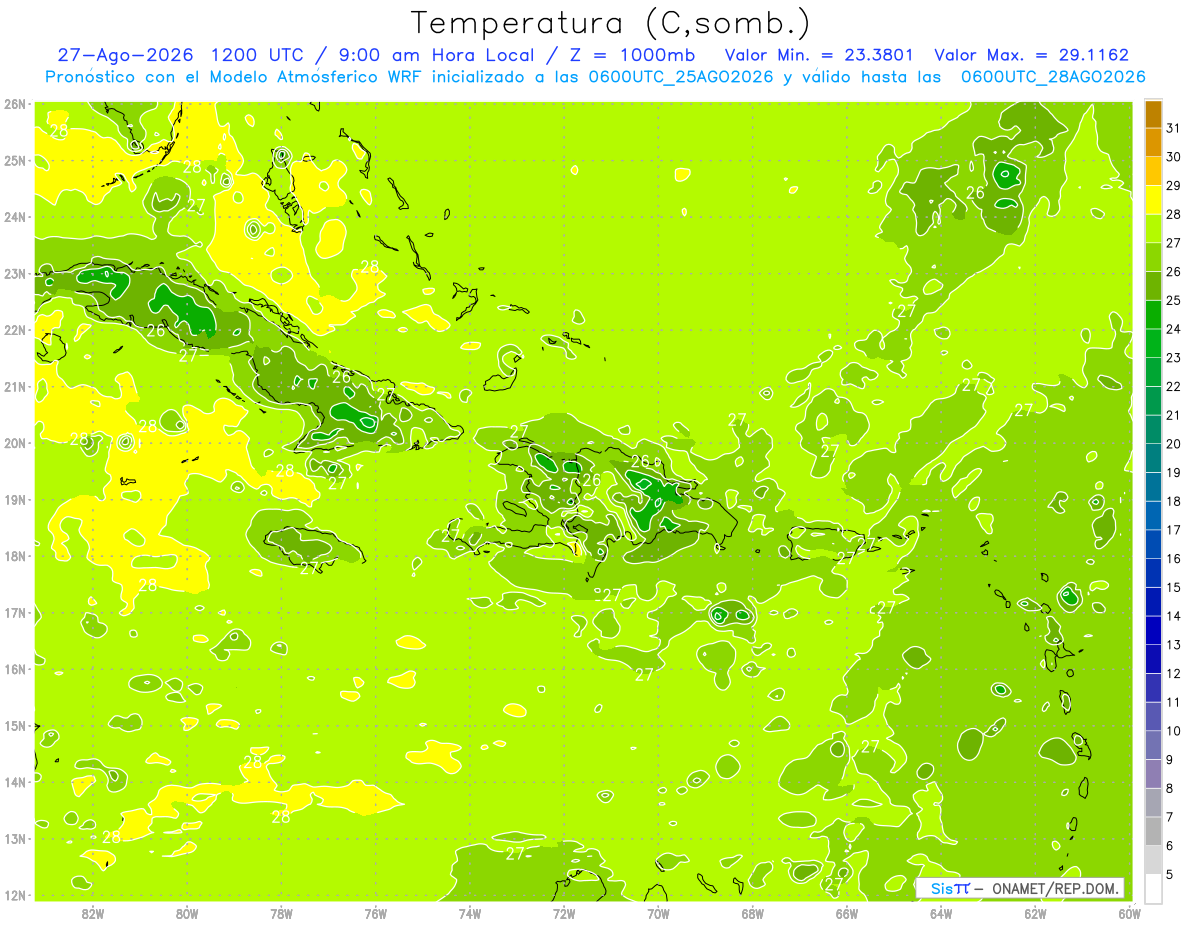The height and width of the screenshot is (927, 1200).
Task: Select the 62W longitude axis label
Action: click(1035, 913)
